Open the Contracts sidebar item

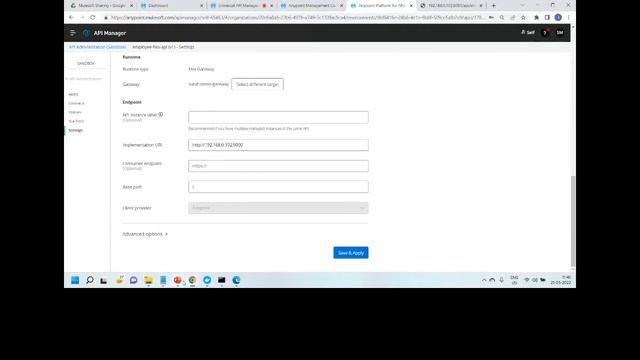pyautogui.click(x=76, y=103)
